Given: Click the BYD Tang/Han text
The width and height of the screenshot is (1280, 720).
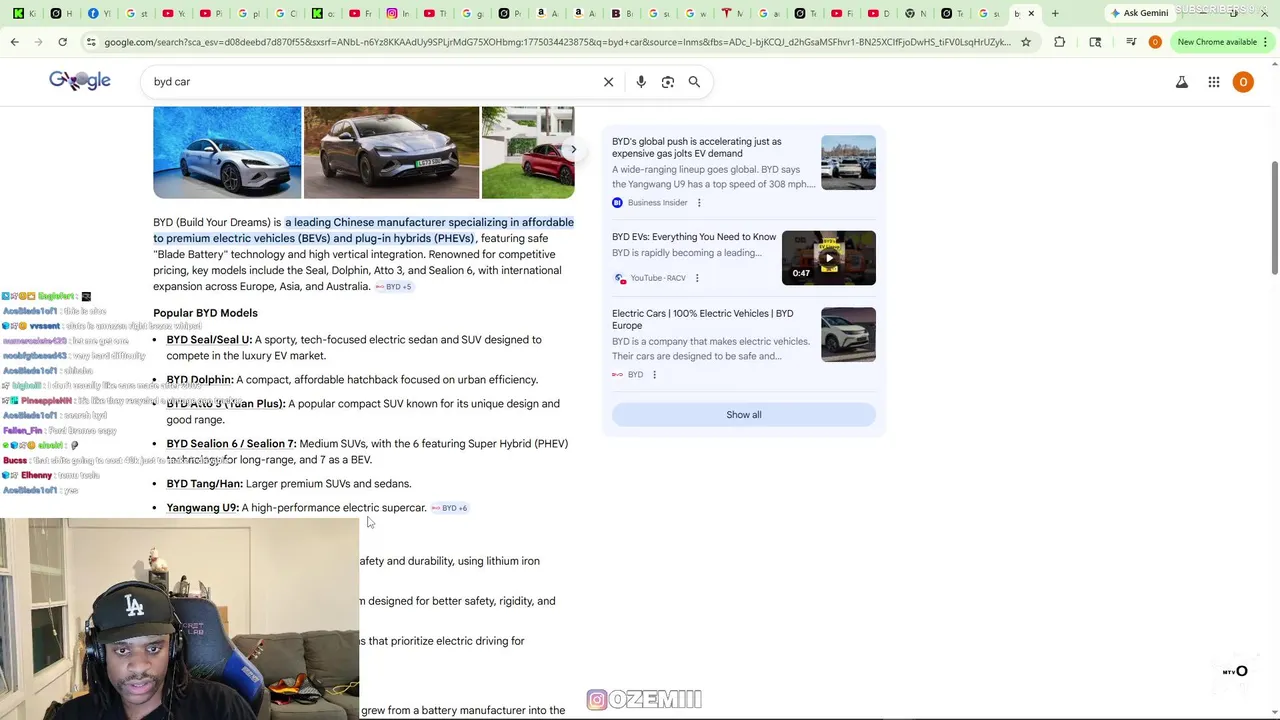Looking at the screenshot, I should [x=204, y=484].
